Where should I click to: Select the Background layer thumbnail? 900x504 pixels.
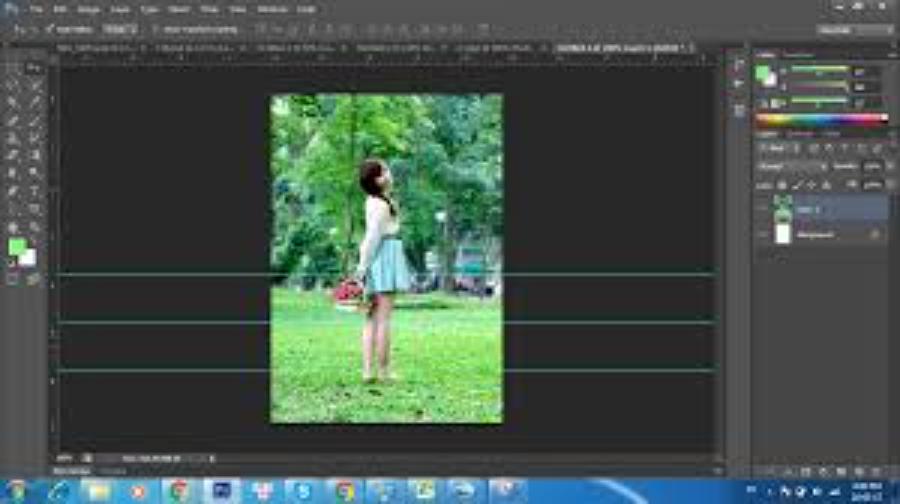[783, 233]
